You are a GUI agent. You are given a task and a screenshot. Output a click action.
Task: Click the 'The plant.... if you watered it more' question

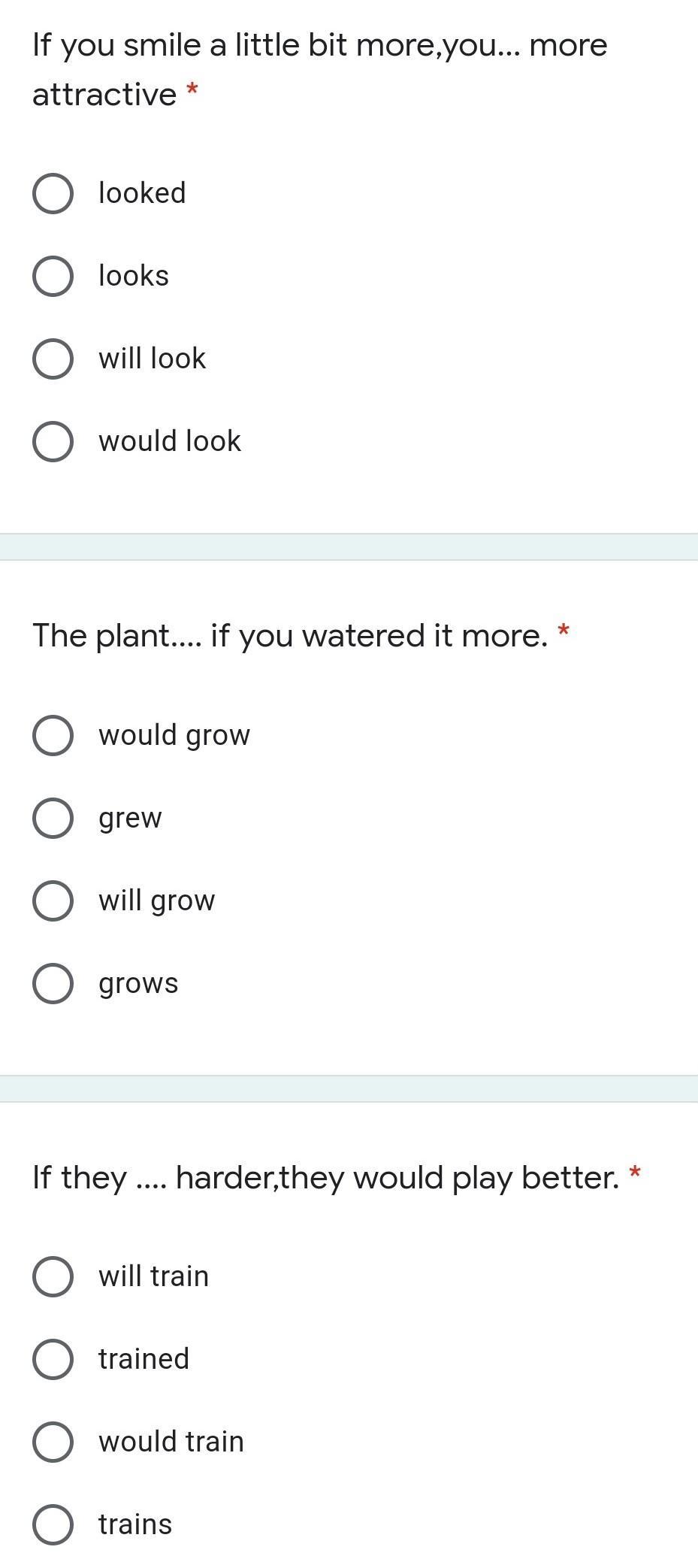(289, 636)
